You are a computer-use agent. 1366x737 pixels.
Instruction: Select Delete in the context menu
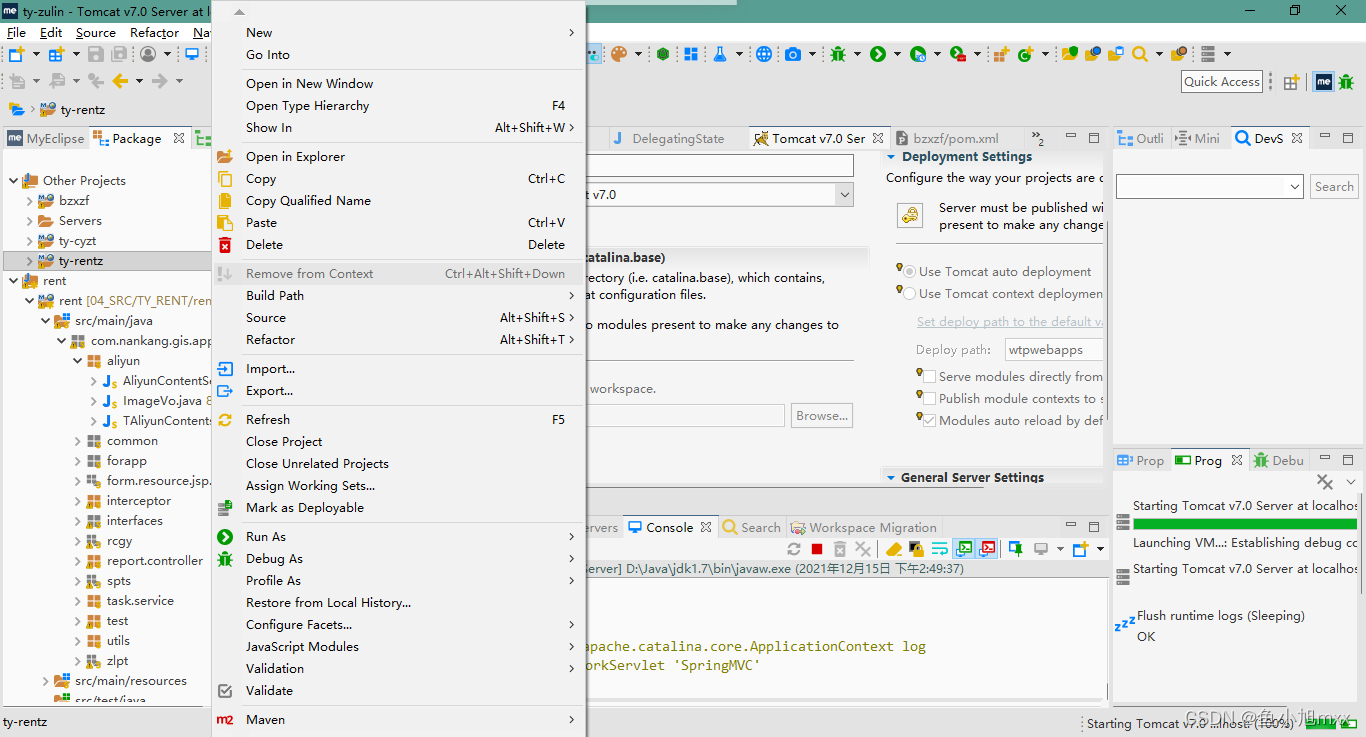point(398,244)
